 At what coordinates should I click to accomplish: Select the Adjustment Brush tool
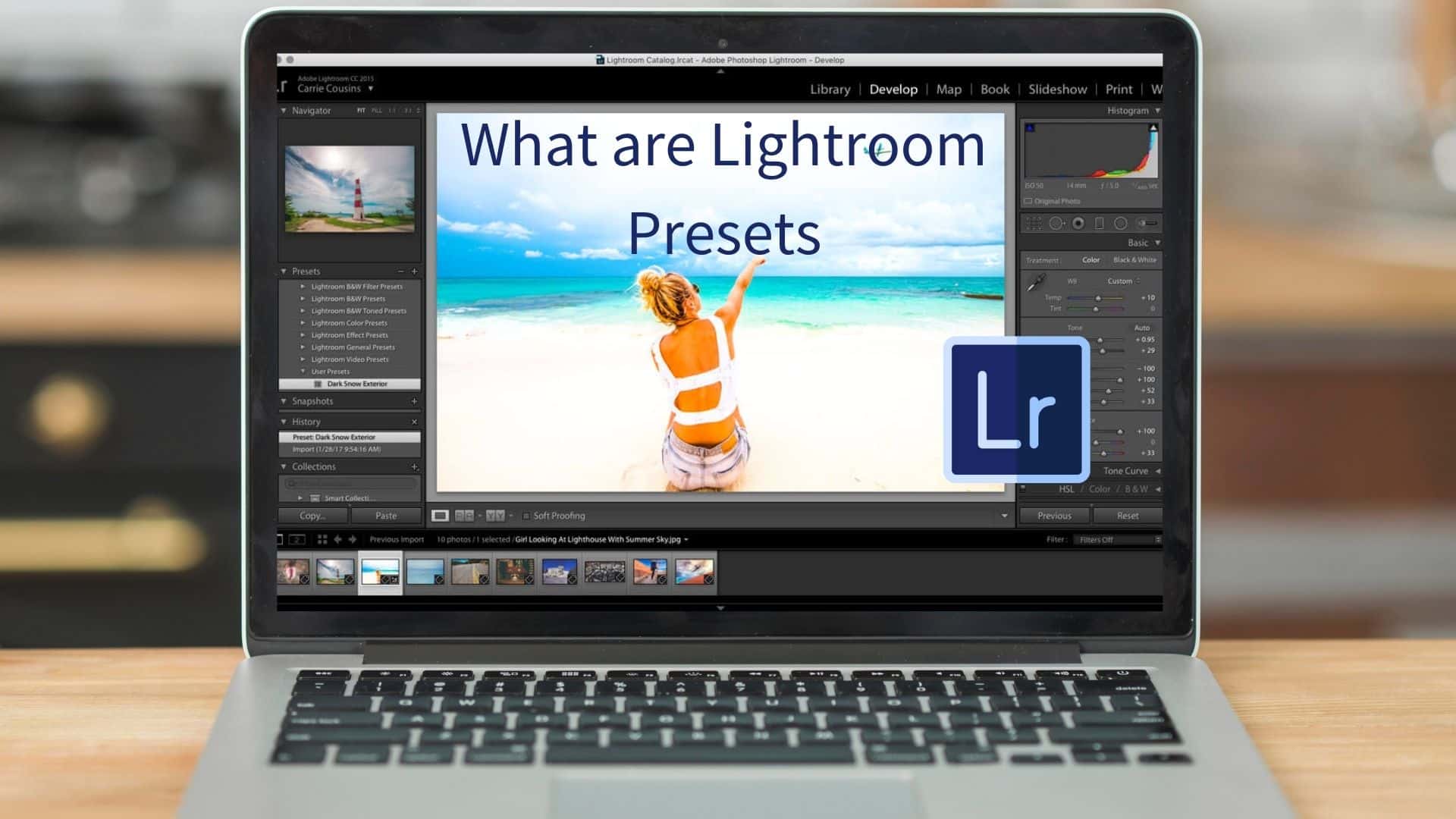point(1147,223)
